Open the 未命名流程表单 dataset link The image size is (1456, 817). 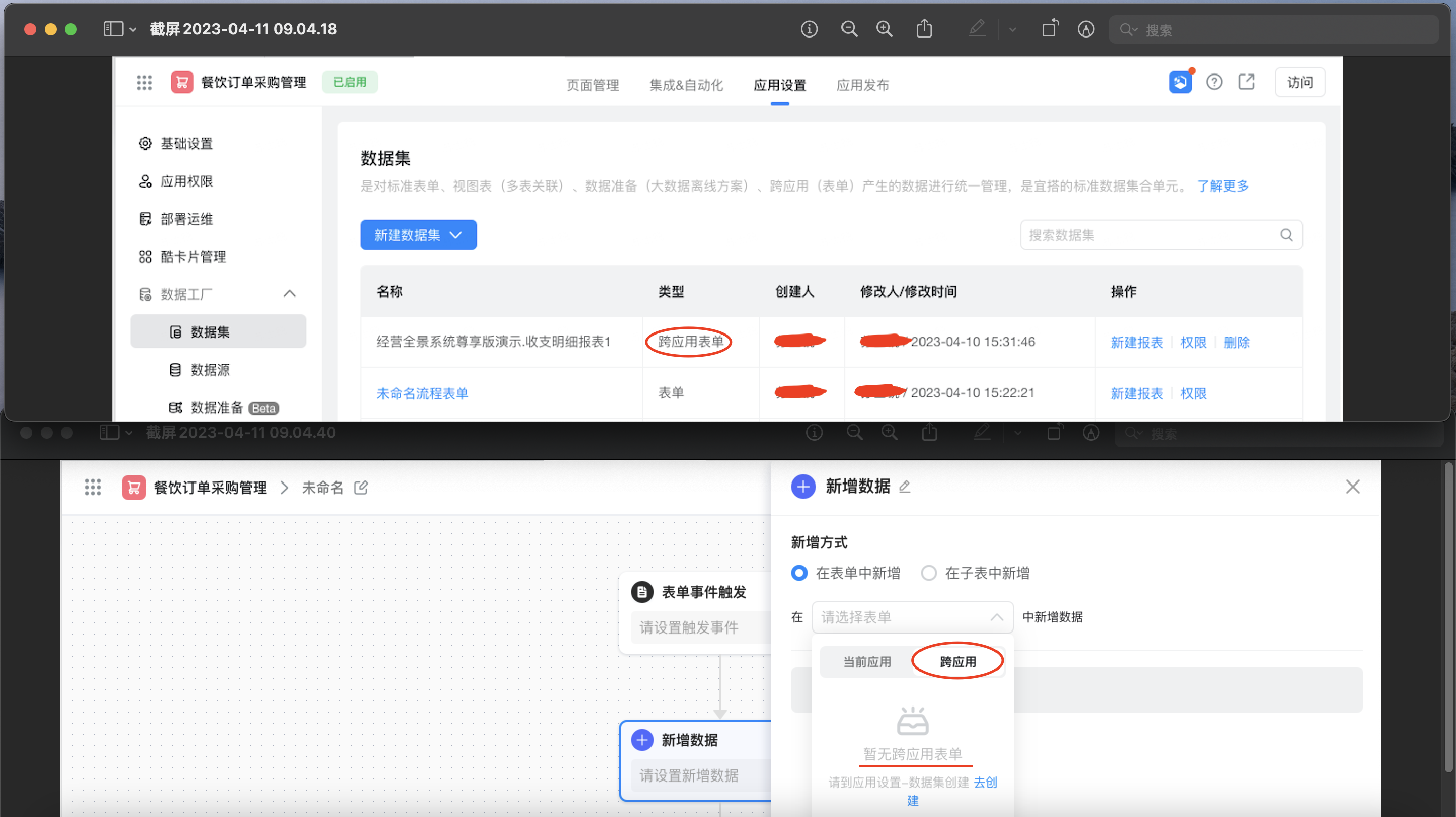pyautogui.click(x=422, y=393)
